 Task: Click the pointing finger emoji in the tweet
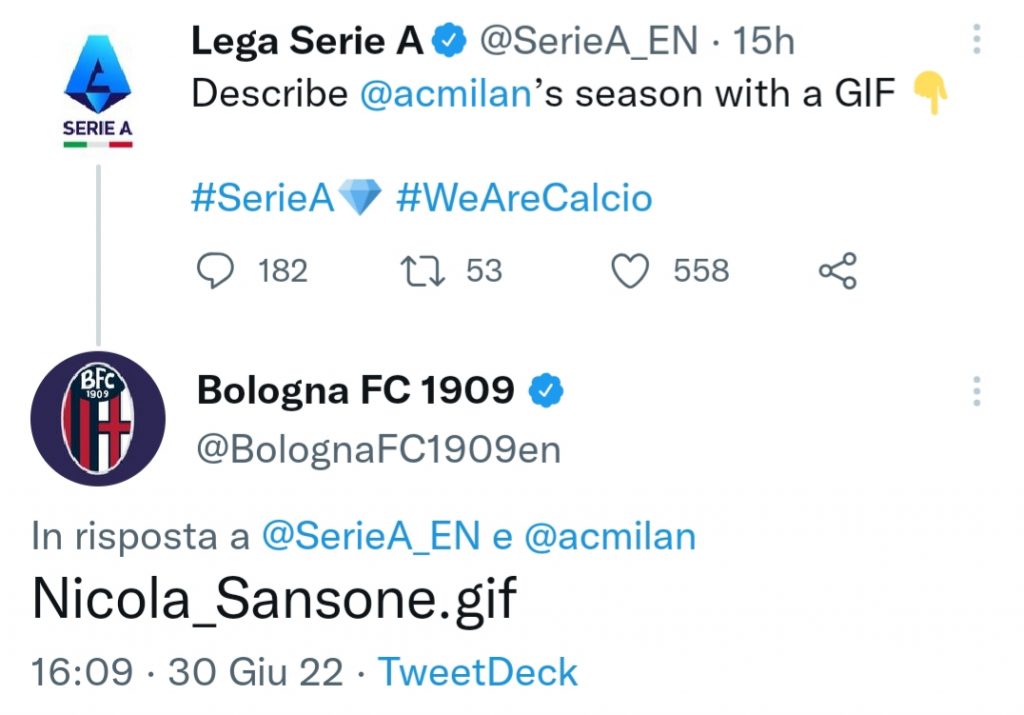[932, 93]
